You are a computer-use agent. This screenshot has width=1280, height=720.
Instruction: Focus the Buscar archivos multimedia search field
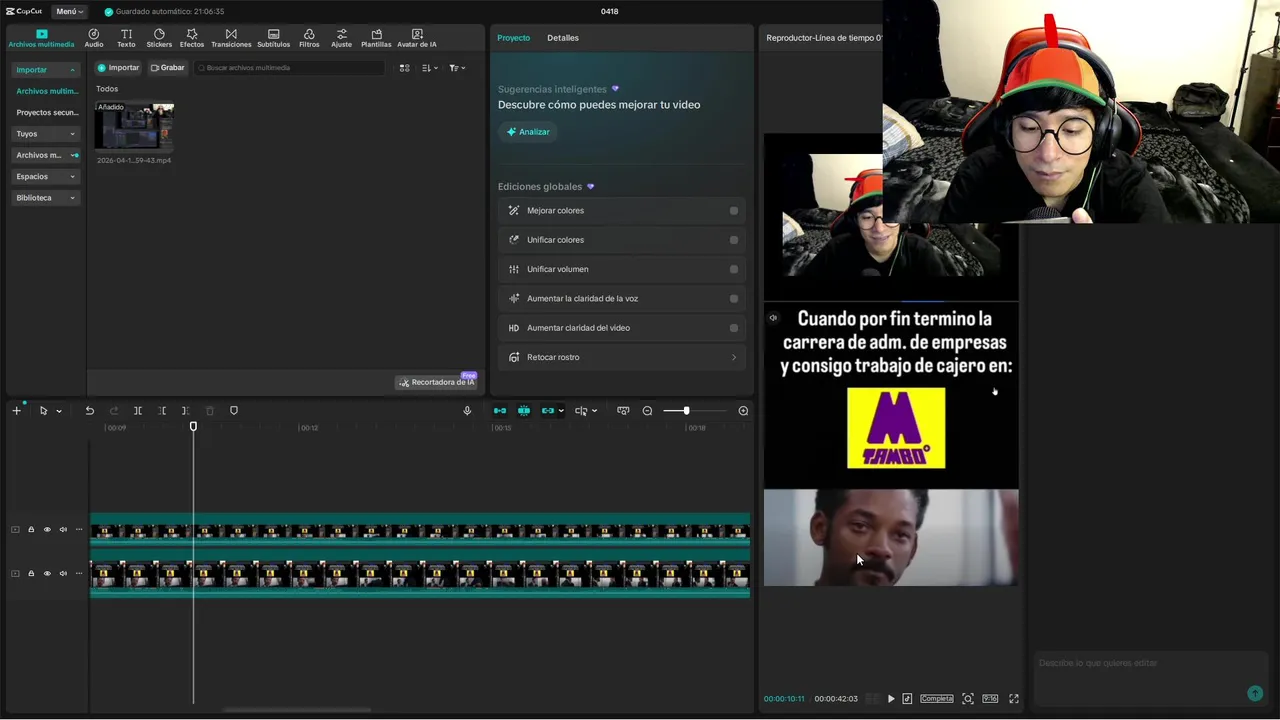click(290, 68)
